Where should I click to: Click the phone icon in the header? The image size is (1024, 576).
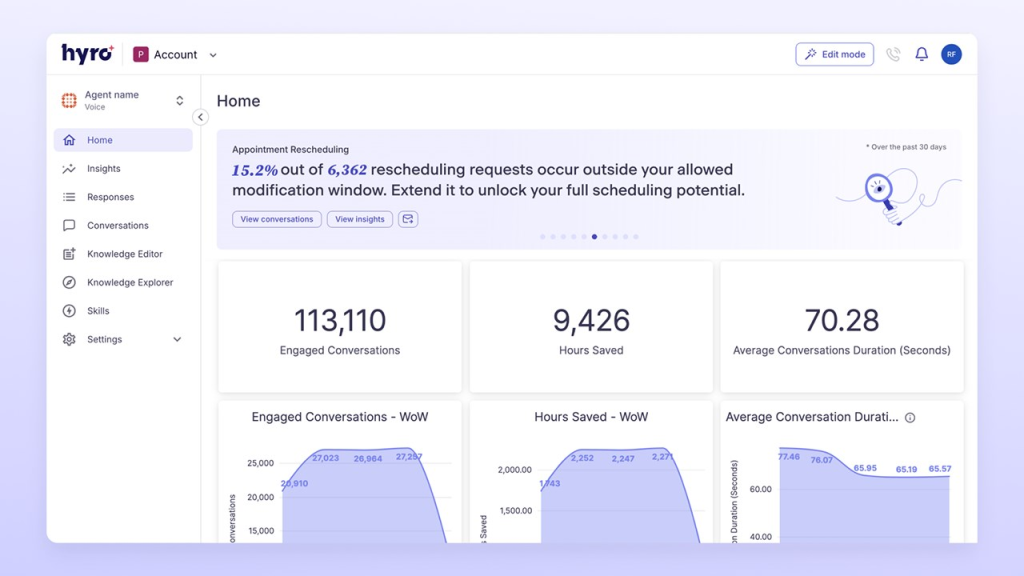[x=893, y=54]
